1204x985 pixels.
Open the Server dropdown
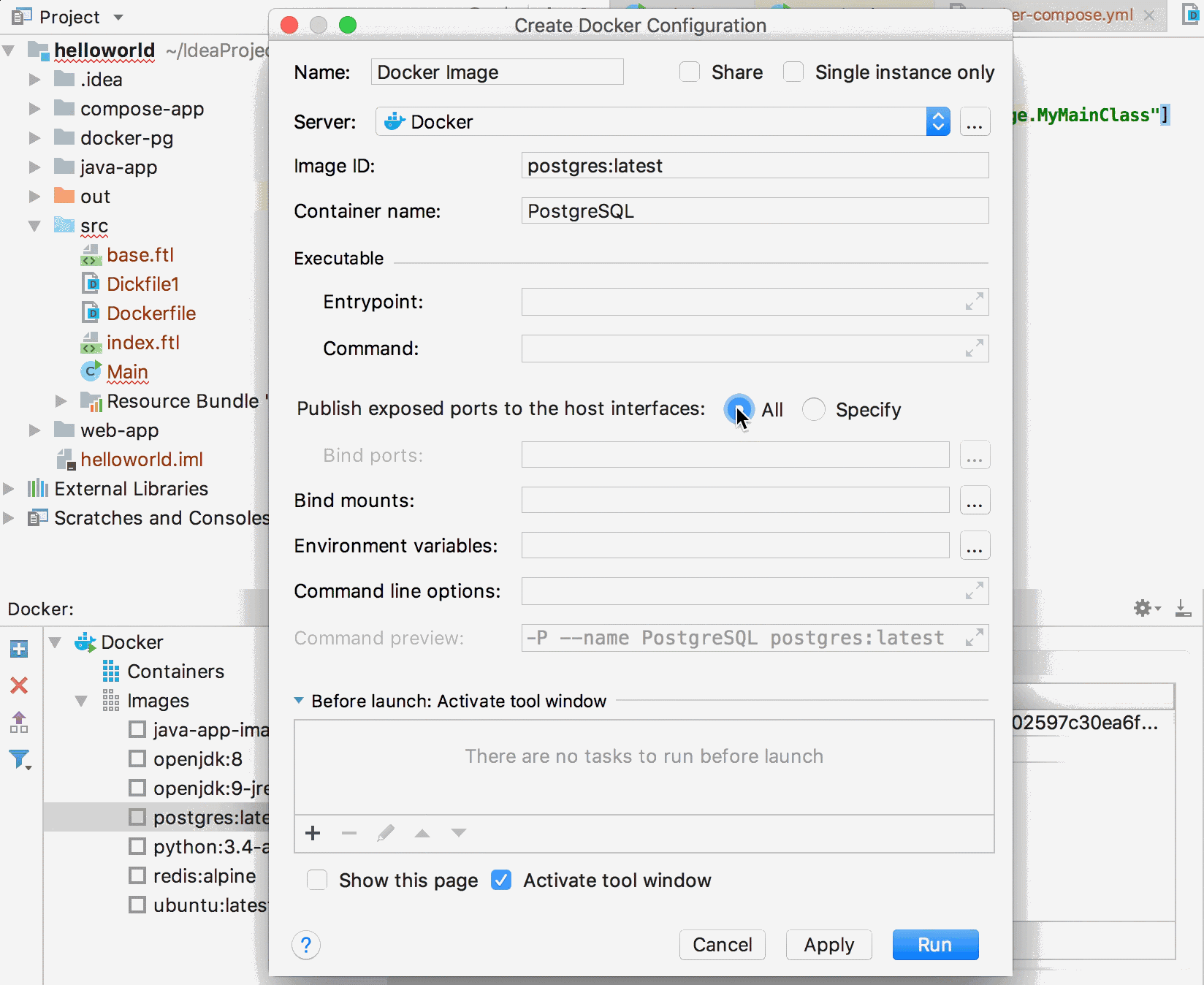(x=937, y=121)
